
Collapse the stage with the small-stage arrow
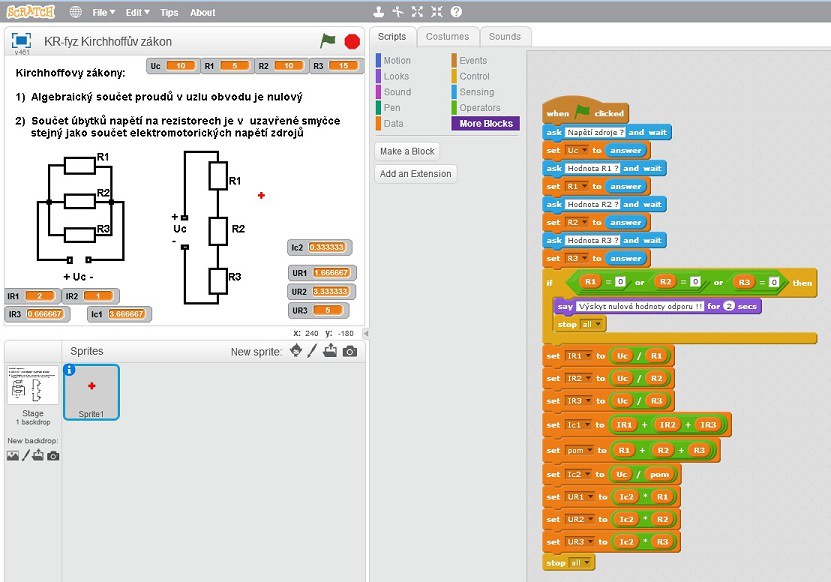pos(365,333)
